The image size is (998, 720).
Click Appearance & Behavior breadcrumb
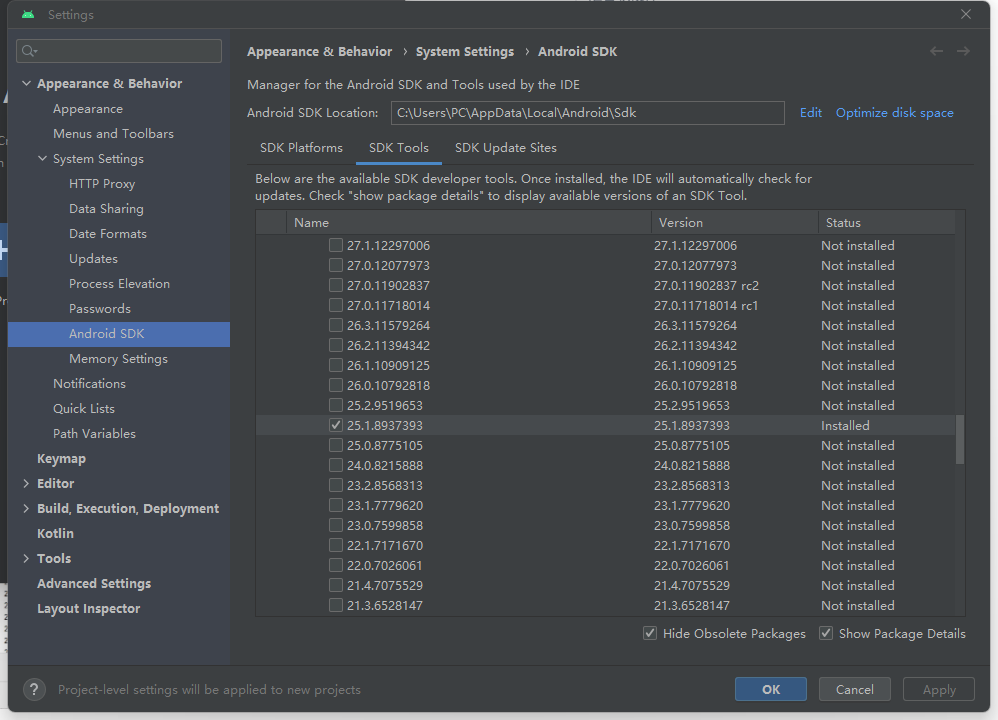tap(320, 52)
